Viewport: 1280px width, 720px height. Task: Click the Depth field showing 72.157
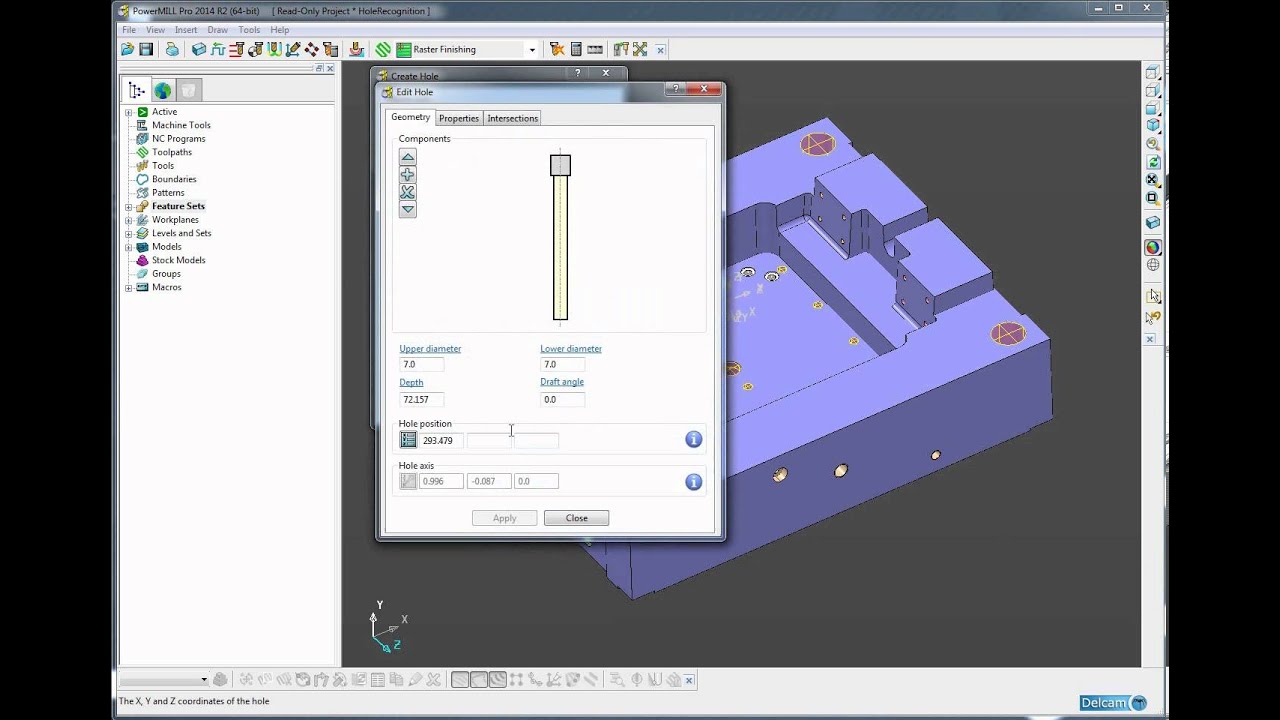(421, 399)
